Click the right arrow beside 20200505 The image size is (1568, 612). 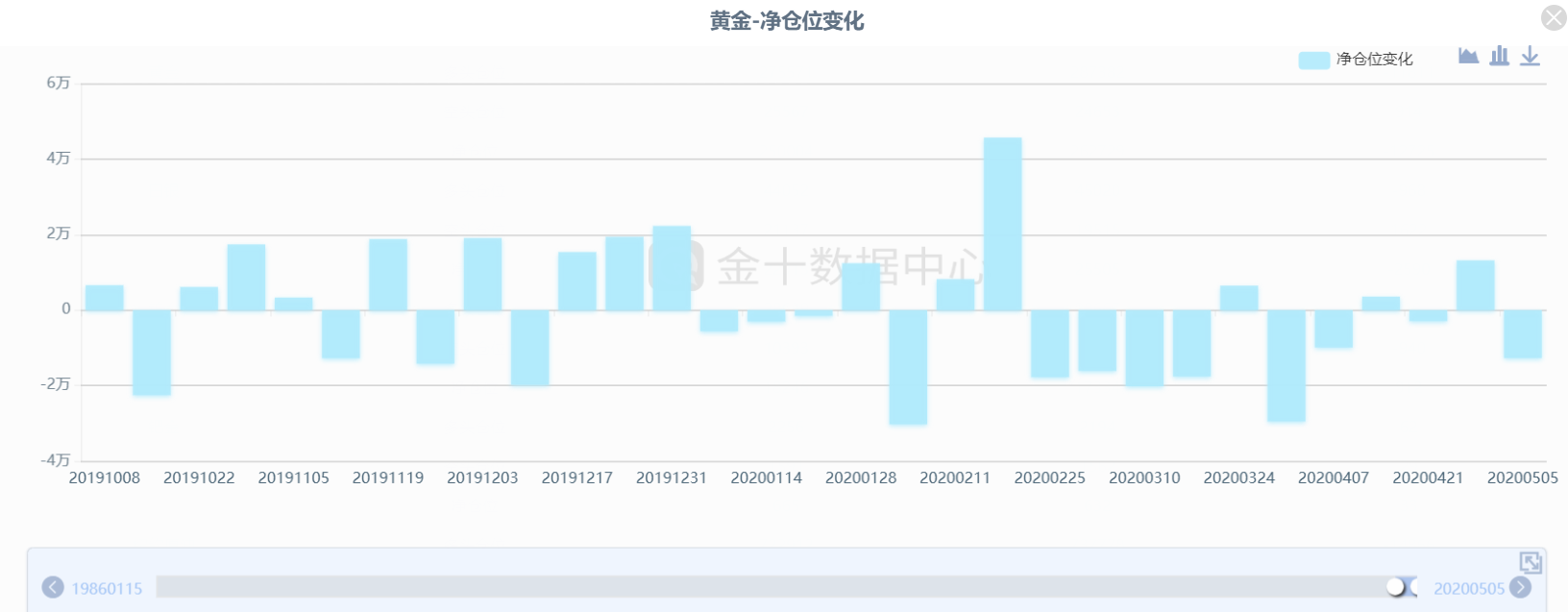point(1520,587)
